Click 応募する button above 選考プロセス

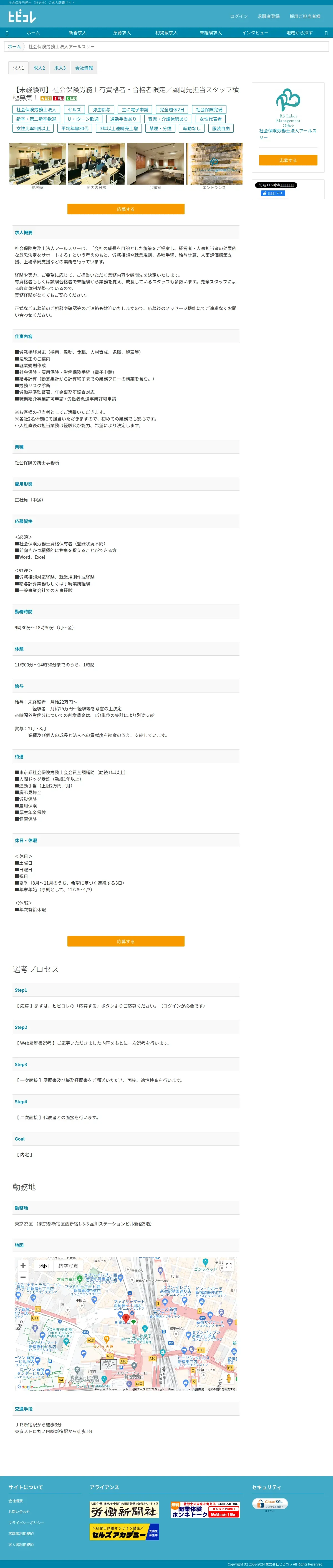pyautogui.click(x=125, y=941)
